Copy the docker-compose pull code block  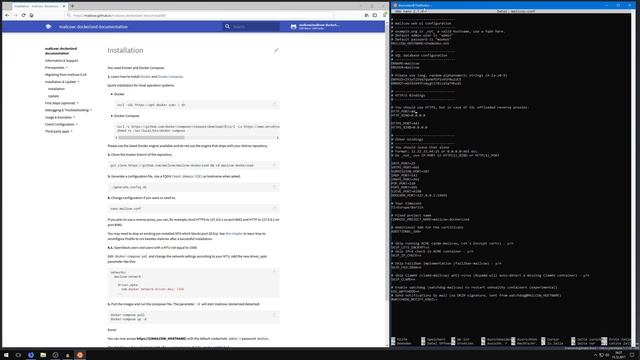[x=275, y=314]
